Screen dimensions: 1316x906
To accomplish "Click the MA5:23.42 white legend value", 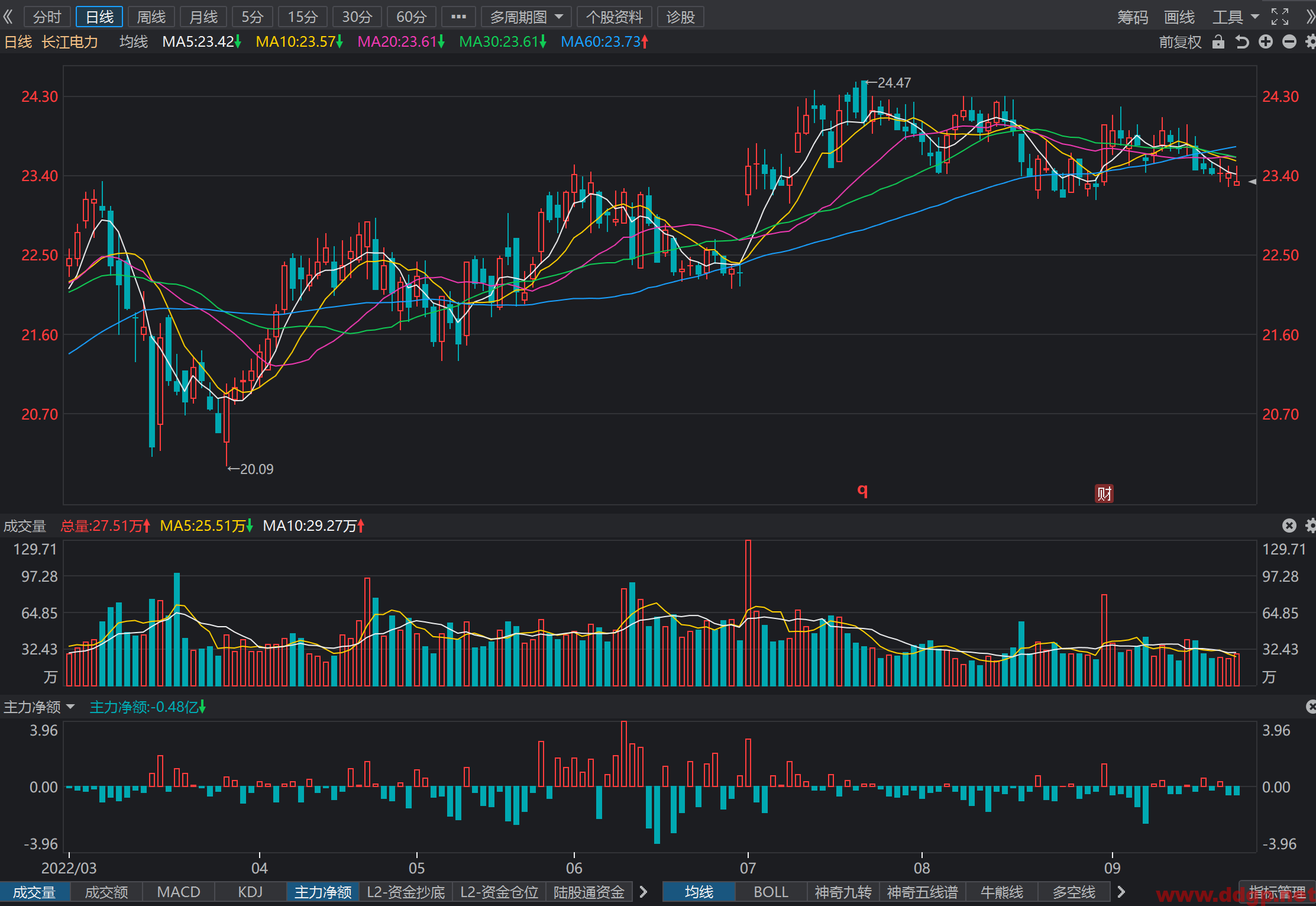I will (202, 42).
